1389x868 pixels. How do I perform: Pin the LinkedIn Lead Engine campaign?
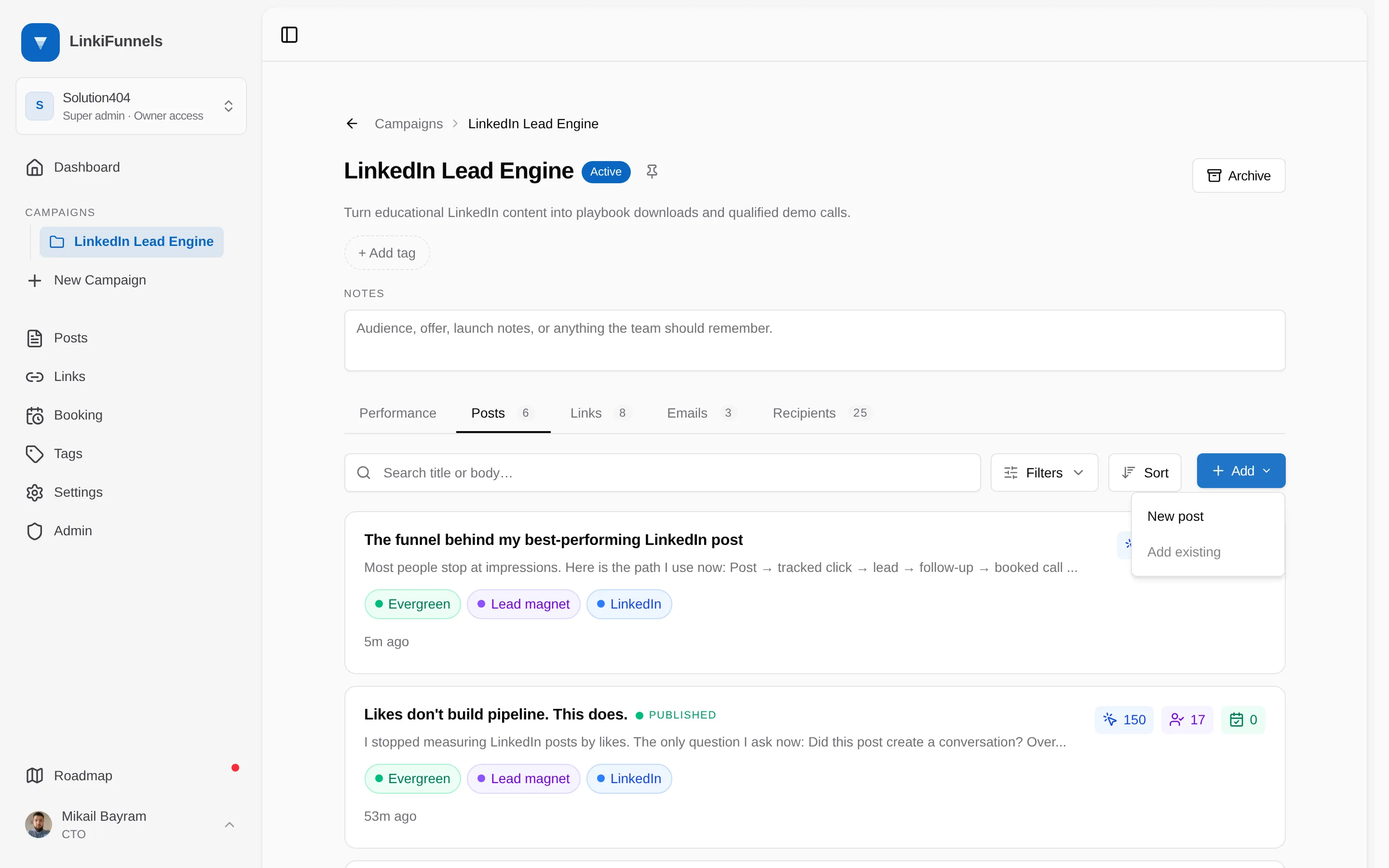coord(652,172)
